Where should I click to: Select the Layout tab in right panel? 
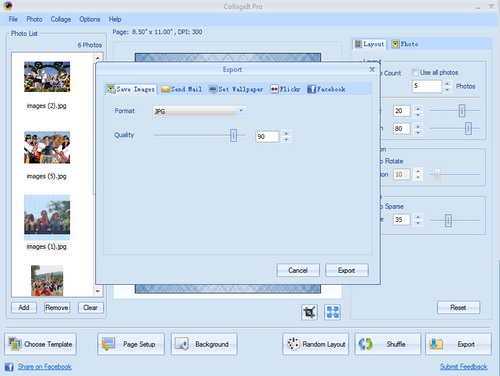coord(370,44)
